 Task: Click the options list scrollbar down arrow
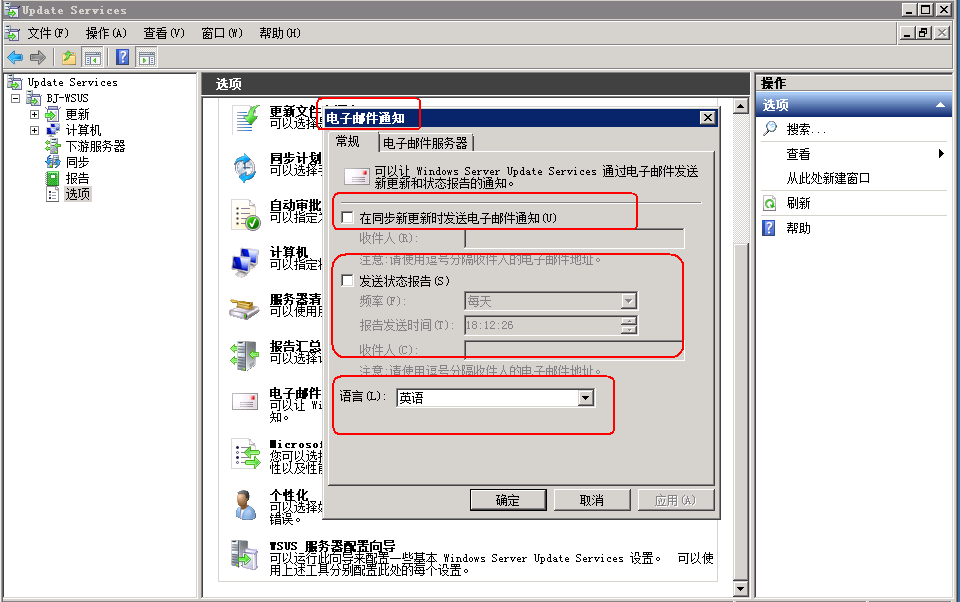[x=741, y=589]
